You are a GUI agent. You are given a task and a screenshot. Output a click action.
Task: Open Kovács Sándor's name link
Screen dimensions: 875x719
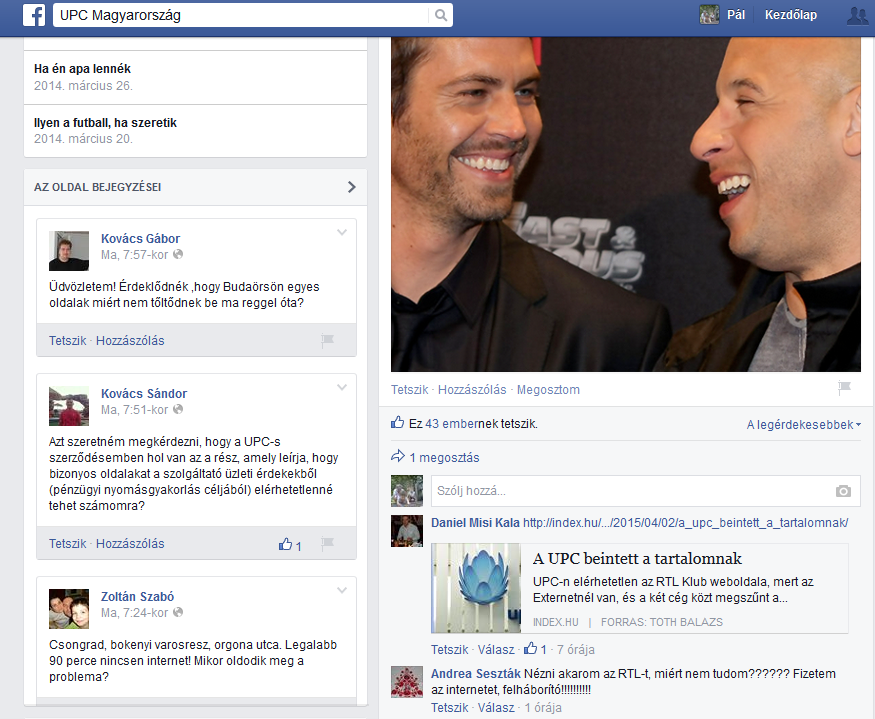(144, 394)
